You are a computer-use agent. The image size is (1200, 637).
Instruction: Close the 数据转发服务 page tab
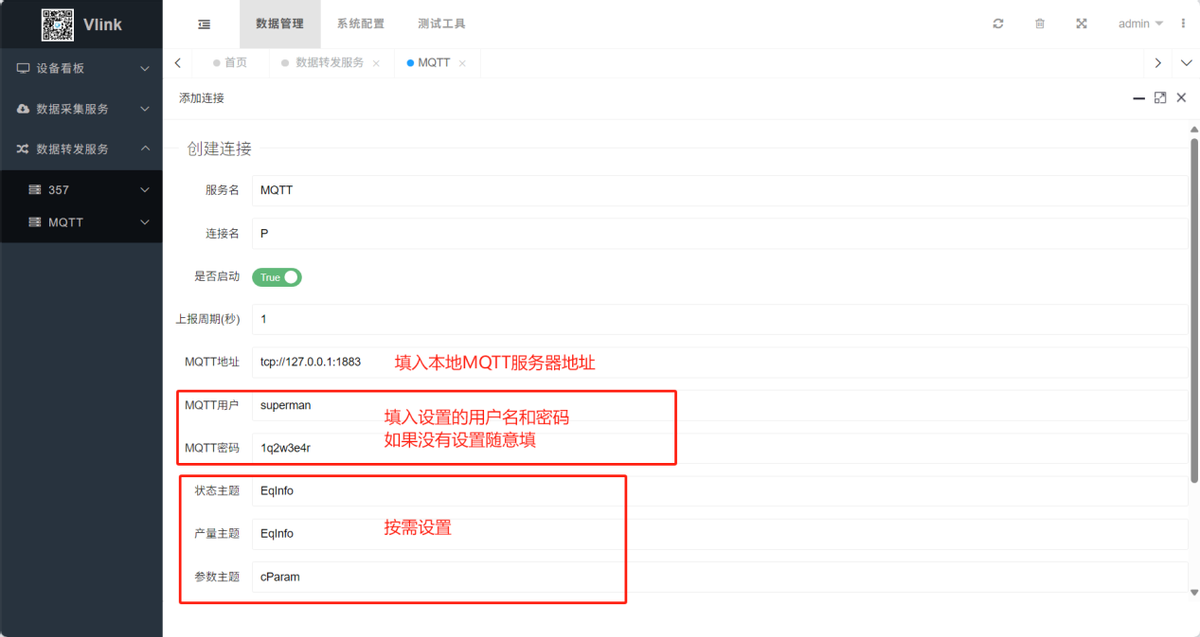376,63
